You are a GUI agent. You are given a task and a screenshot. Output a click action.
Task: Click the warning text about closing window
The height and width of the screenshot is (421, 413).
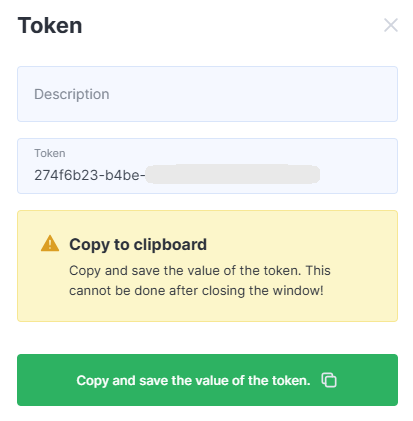point(200,281)
